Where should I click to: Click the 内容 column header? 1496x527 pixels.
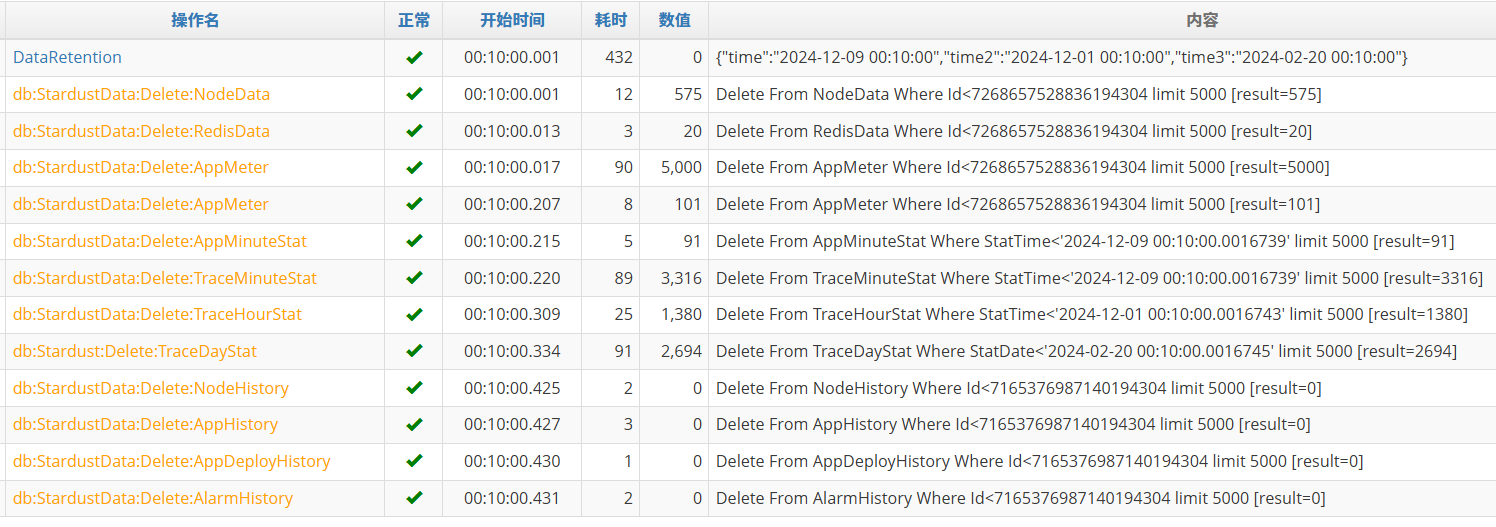[1101, 20]
